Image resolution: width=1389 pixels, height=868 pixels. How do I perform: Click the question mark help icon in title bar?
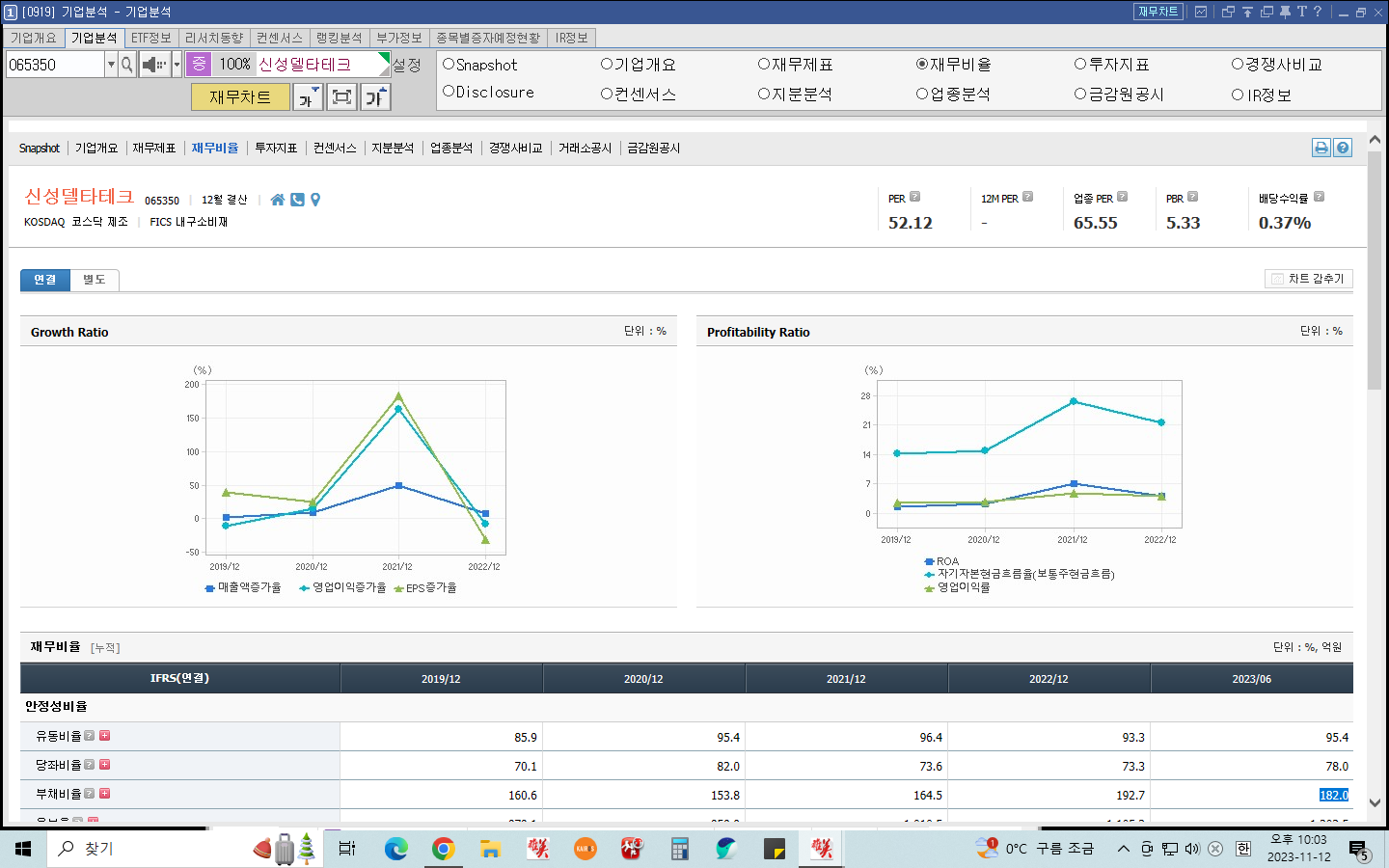[x=1318, y=12]
